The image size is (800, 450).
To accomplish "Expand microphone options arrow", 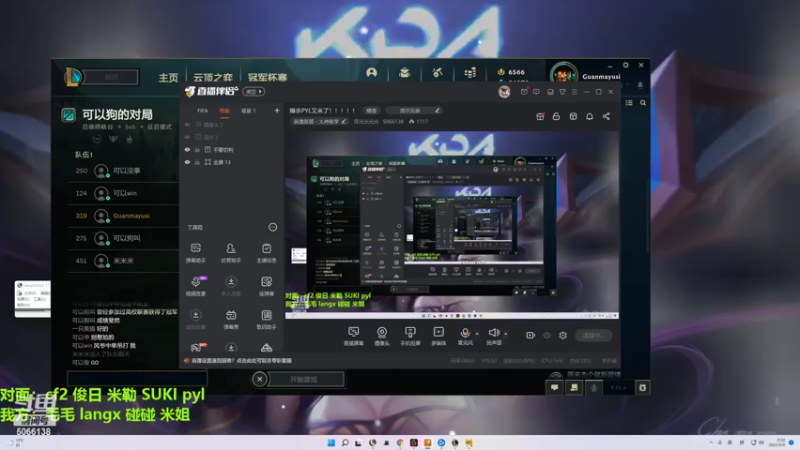I will tap(477, 334).
